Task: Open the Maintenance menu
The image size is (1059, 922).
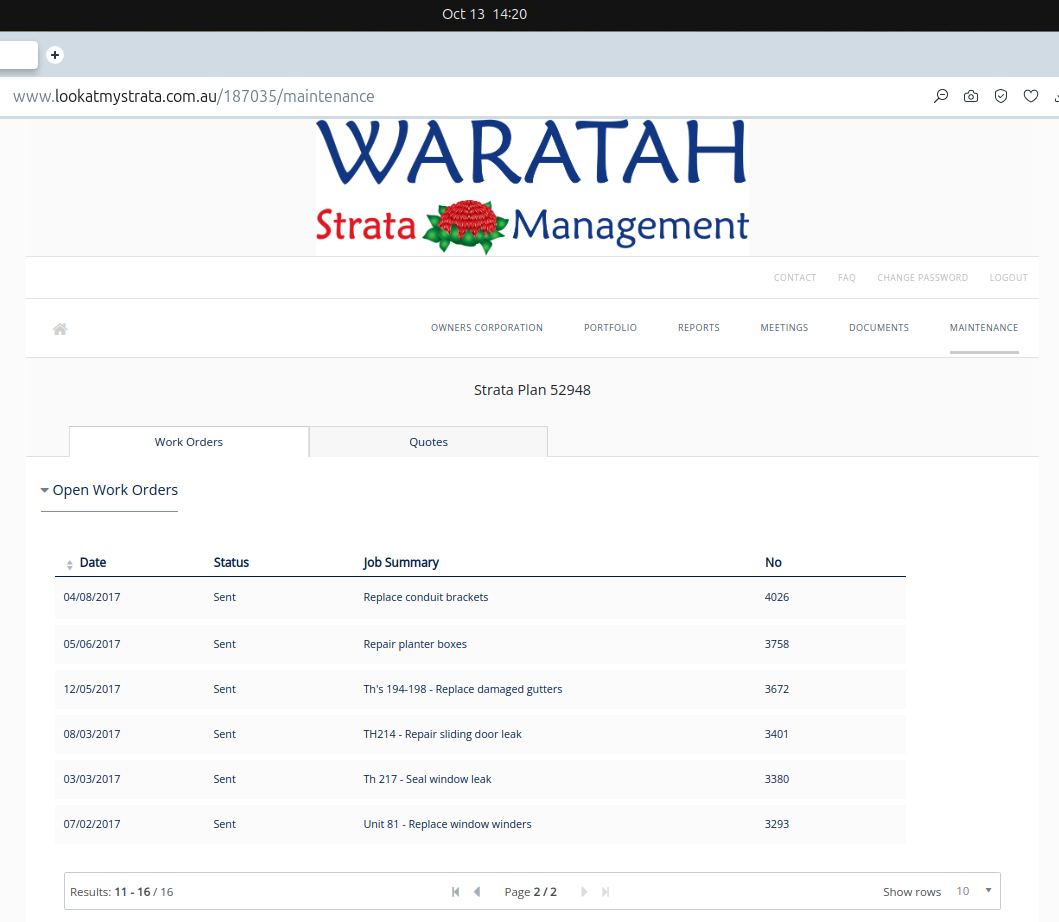Action: (x=984, y=328)
